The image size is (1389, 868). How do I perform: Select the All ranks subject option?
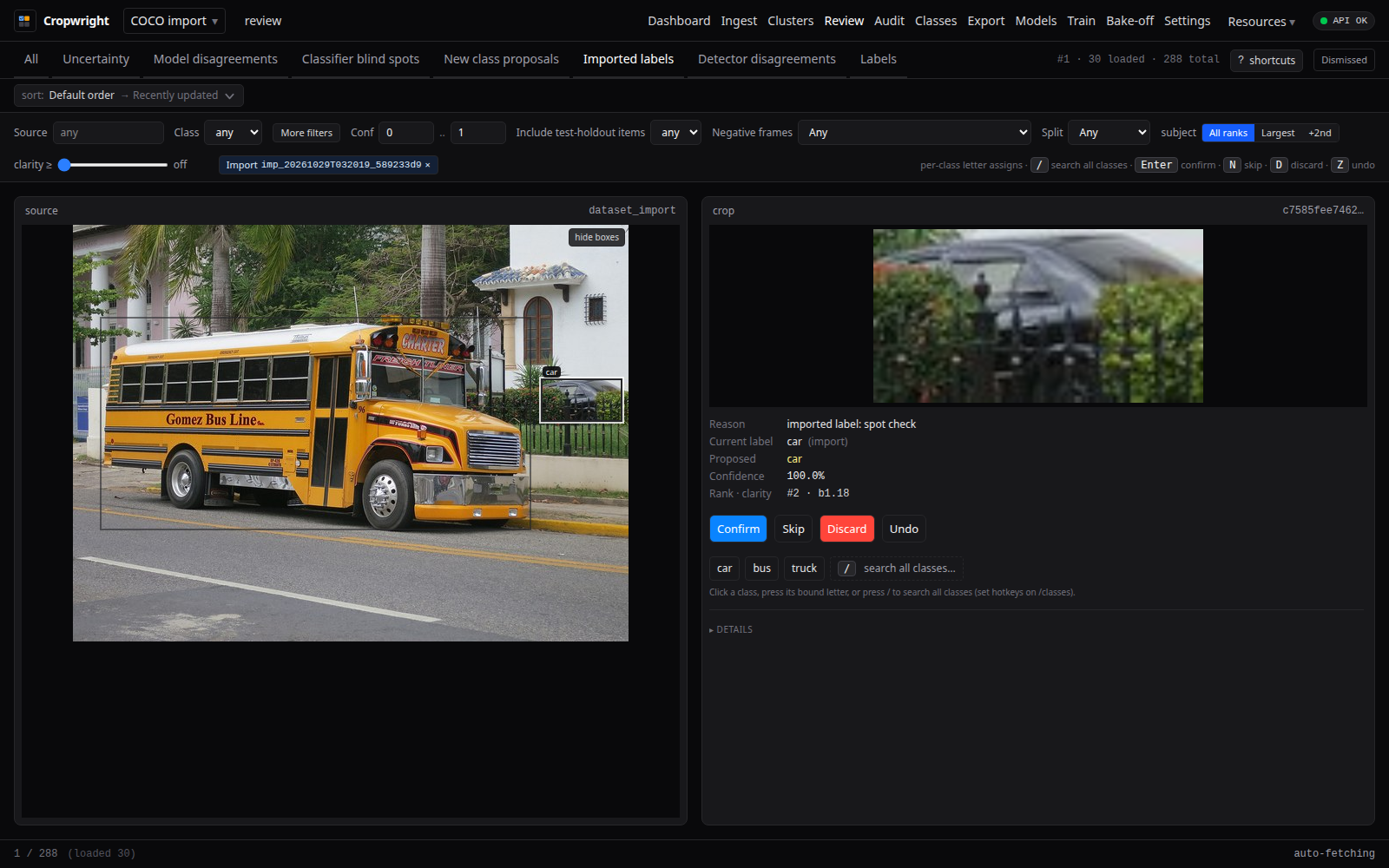(1228, 133)
